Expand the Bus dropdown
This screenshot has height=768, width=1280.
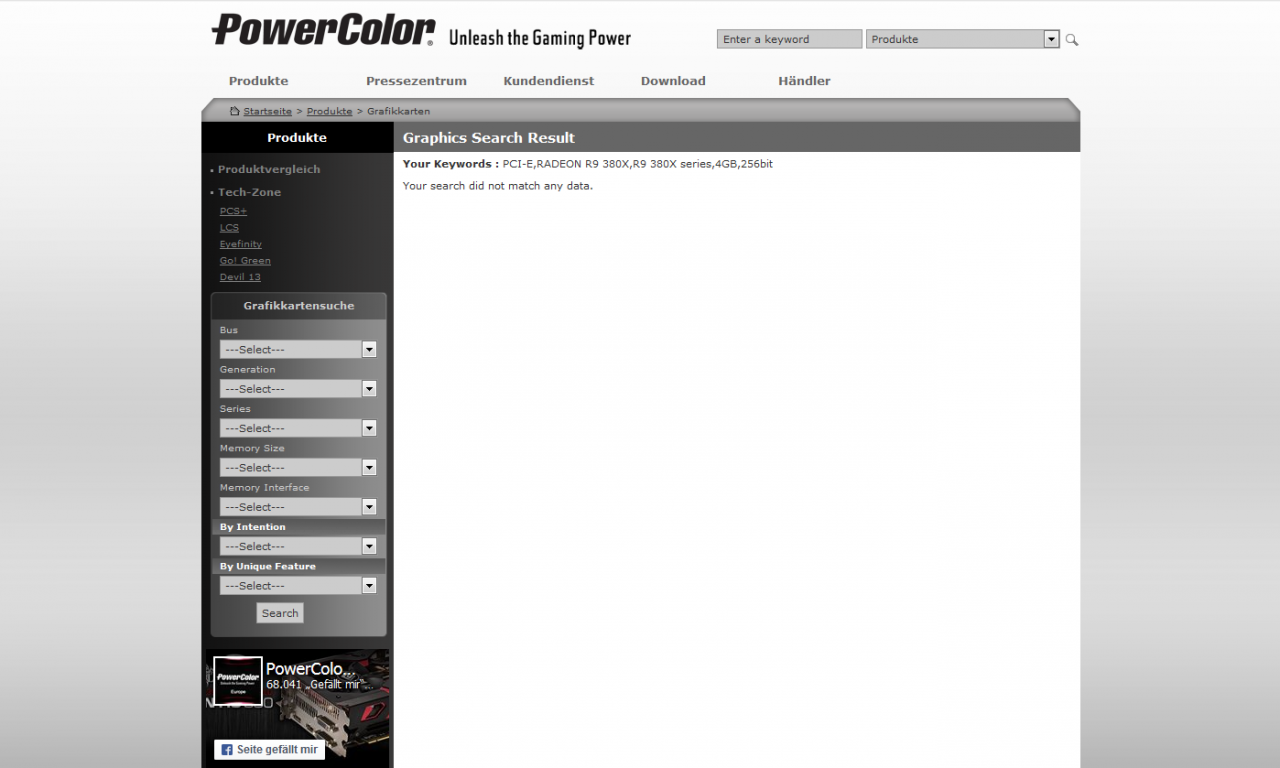point(298,349)
